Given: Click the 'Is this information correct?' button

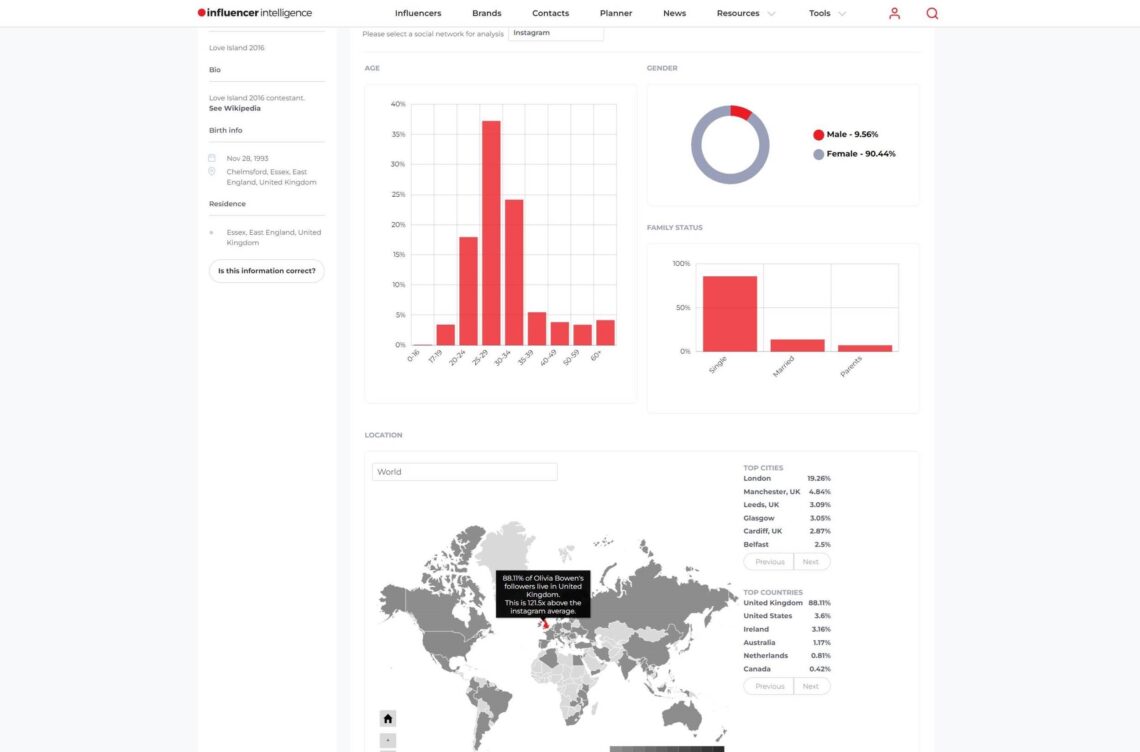Looking at the screenshot, I should pos(265,270).
